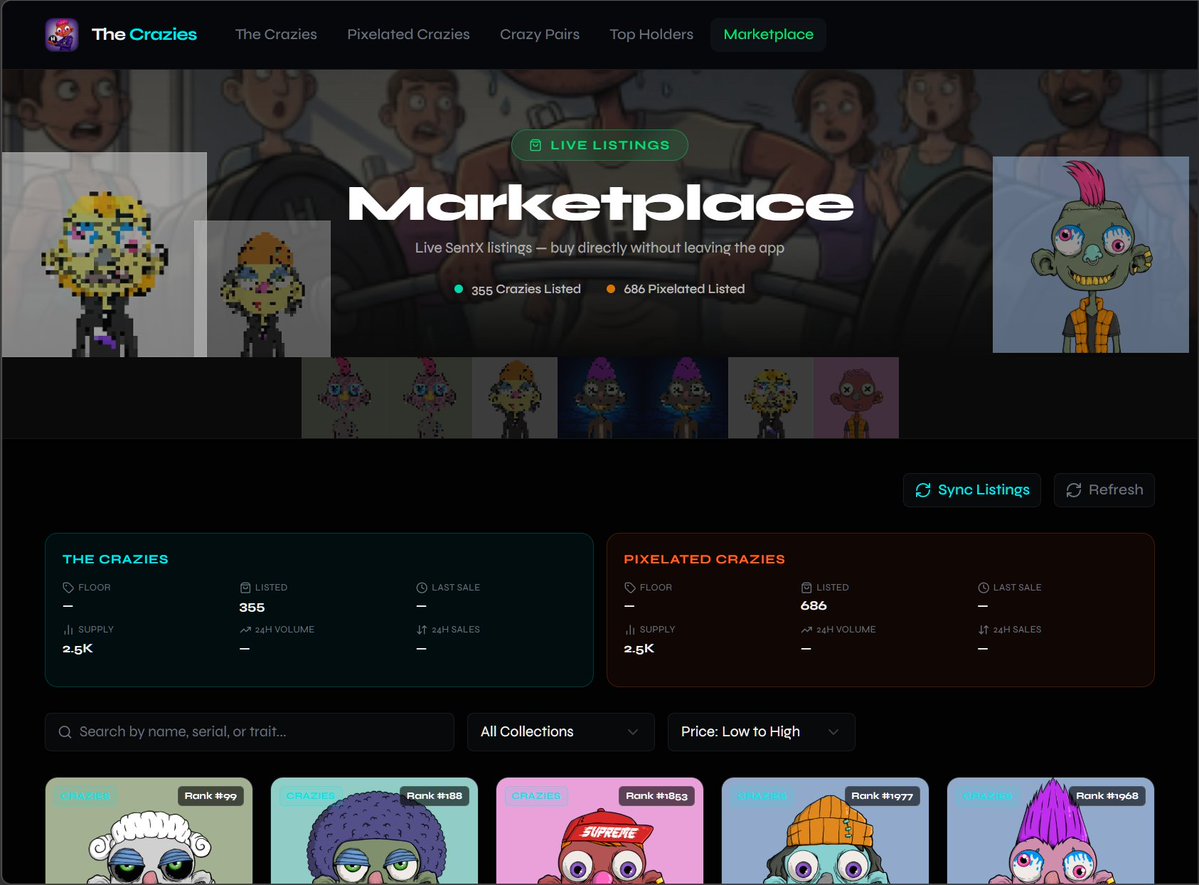Click the Rank #99 badge
Screen dimensions: 1199x885
coord(210,796)
